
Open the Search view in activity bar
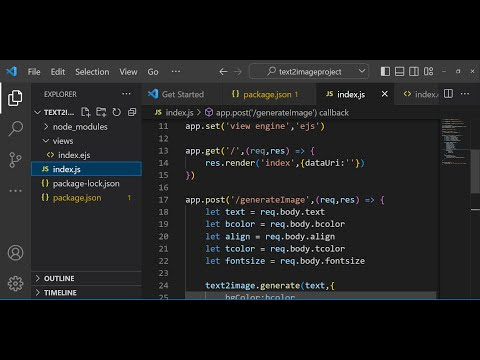15,128
